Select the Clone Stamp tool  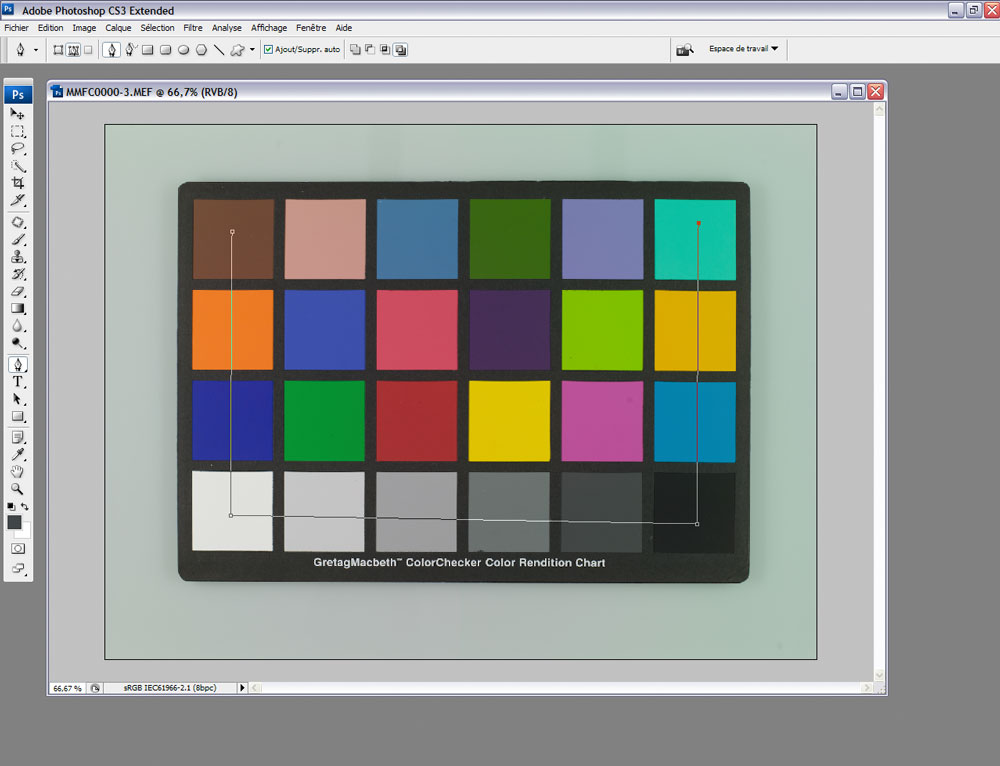coord(17,257)
